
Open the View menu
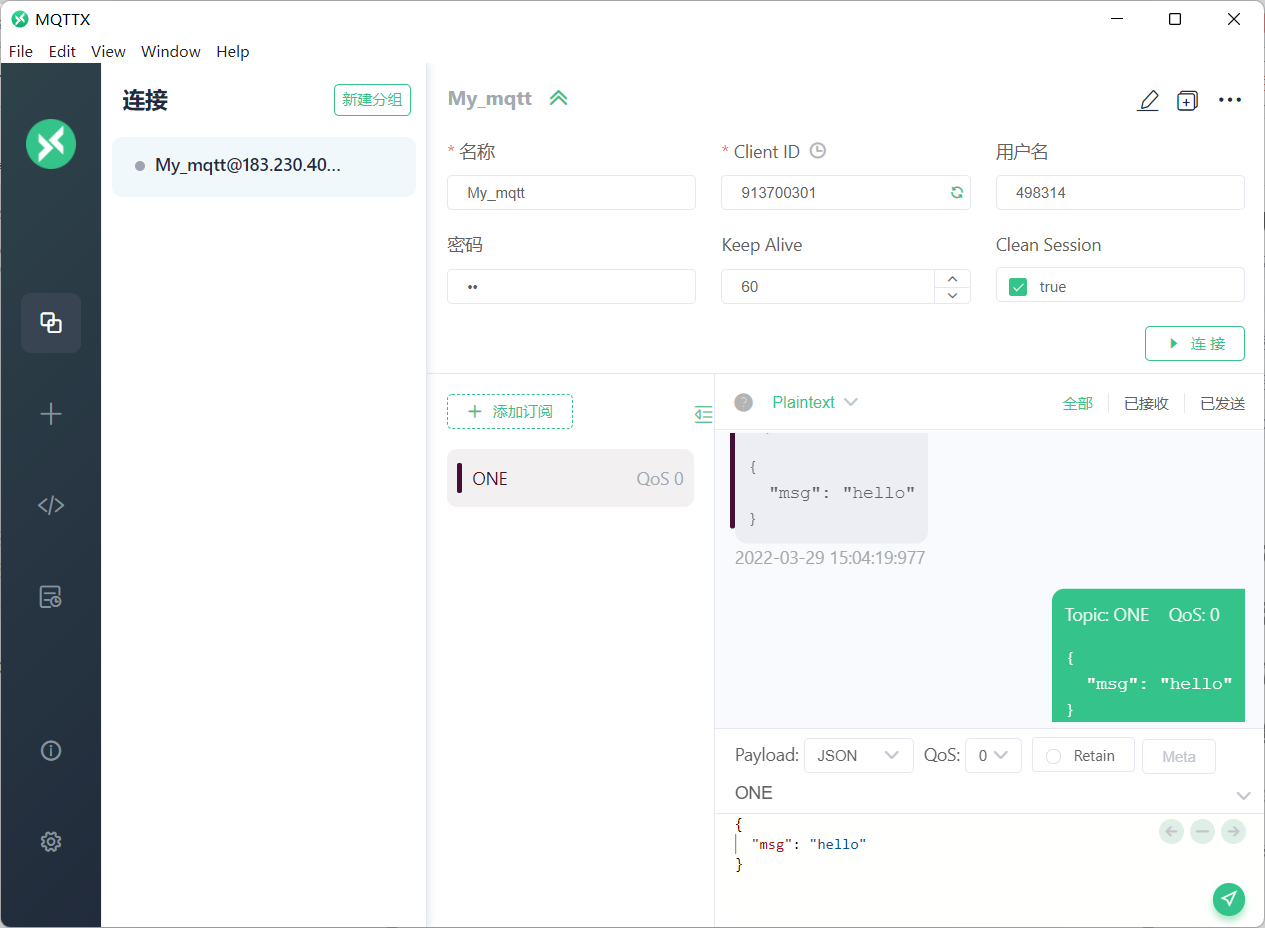pyautogui.click(x=108, y=52)
